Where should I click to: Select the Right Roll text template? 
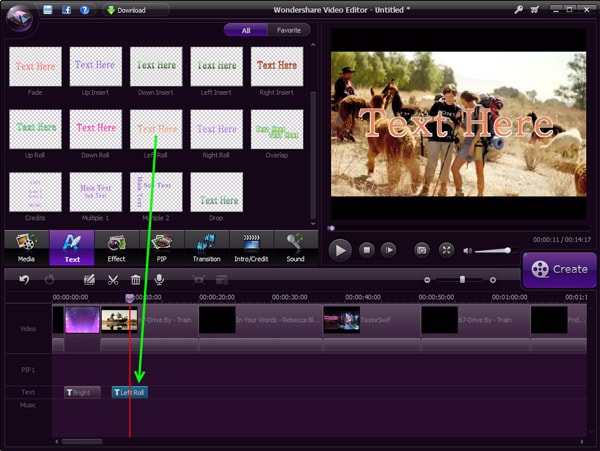217,129
